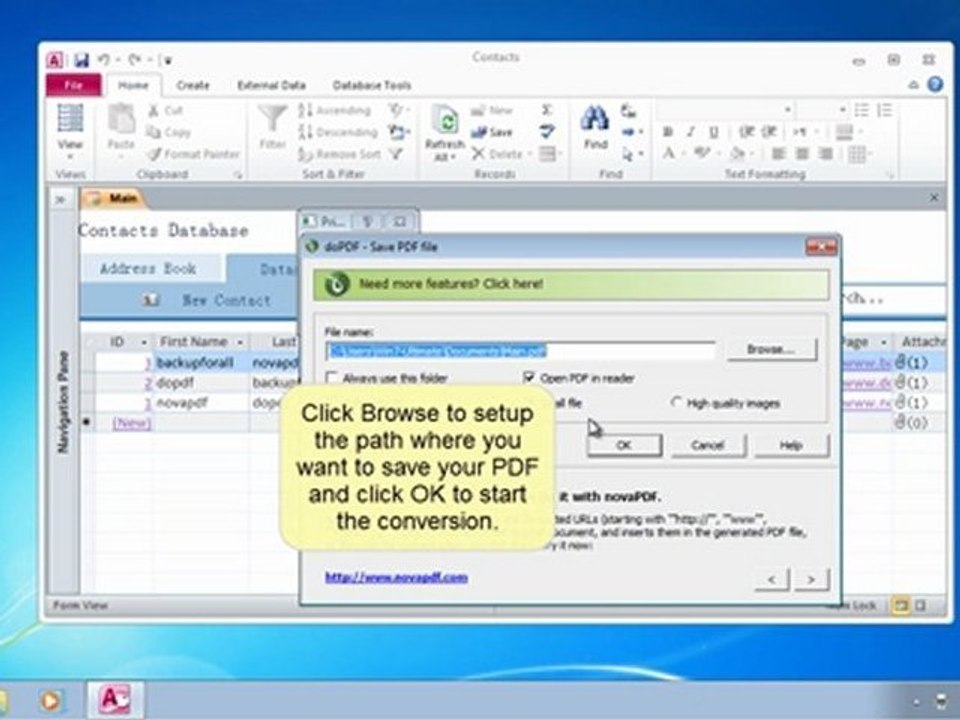Click Cancel in doPDF dialog
Screen dimensions: 960x720
[708, 445]
